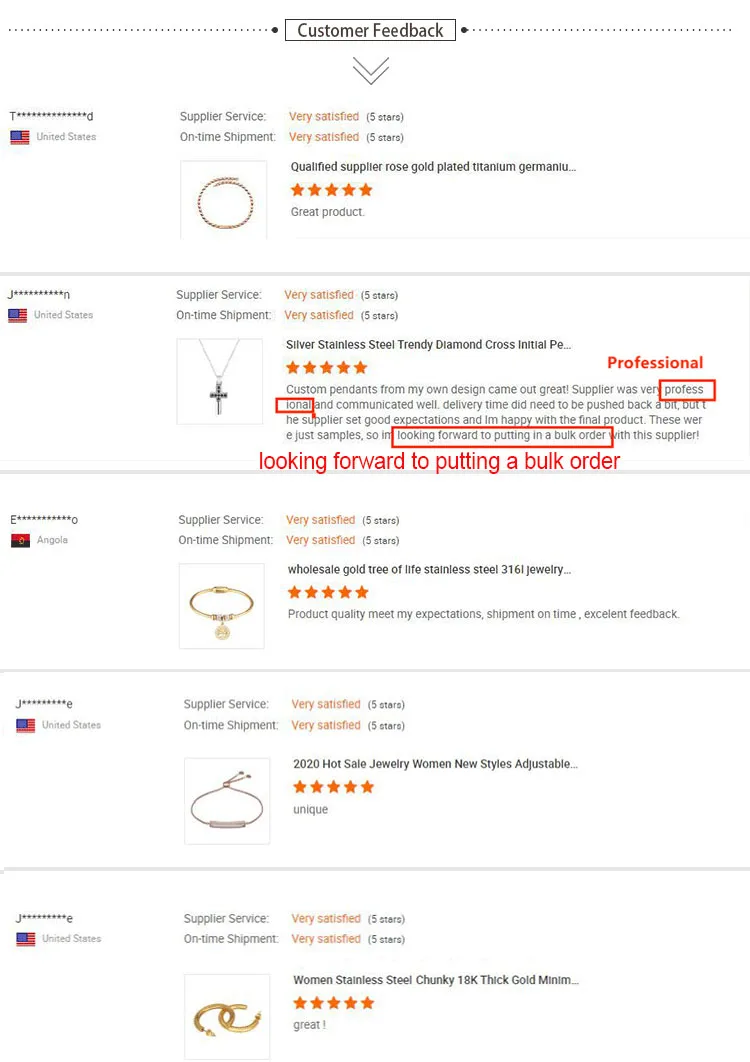Open 'wholesale gold tree of life' product link
The width and height of the screenshot is (750, 1062).
[x=429, y=570]
